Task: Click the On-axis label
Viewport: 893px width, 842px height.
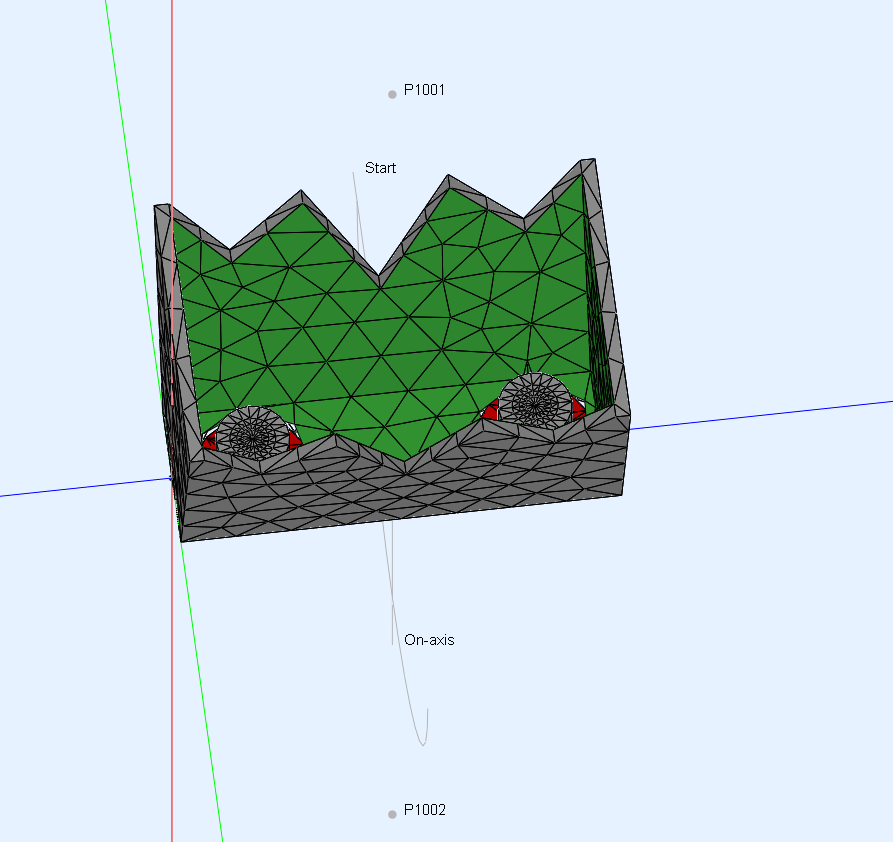Action: click(x=429, y=640)
